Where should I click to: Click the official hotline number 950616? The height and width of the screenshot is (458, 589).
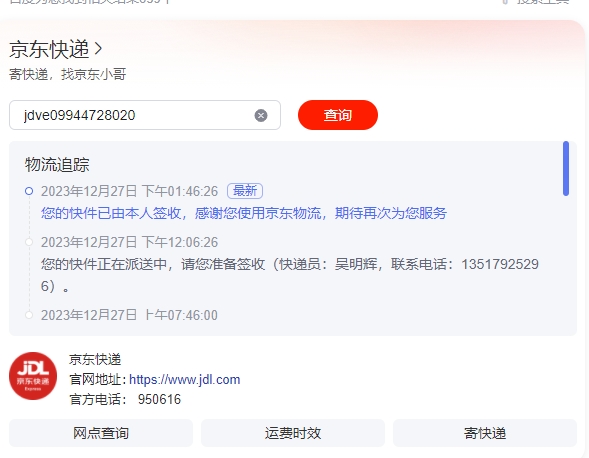click(159, 399)
